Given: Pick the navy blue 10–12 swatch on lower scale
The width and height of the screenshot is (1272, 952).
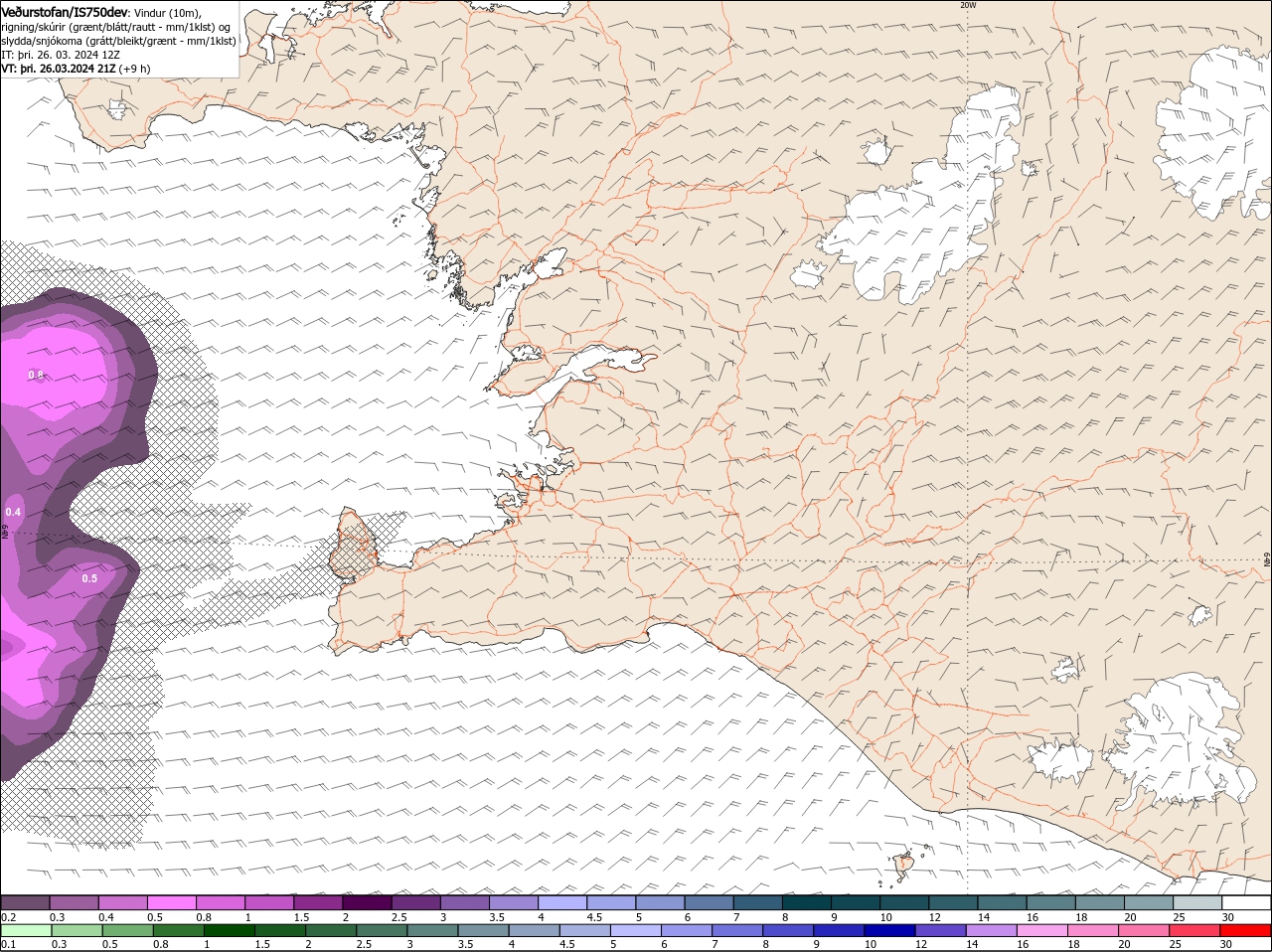Looking at the screenshot, I should pos(888,930).
